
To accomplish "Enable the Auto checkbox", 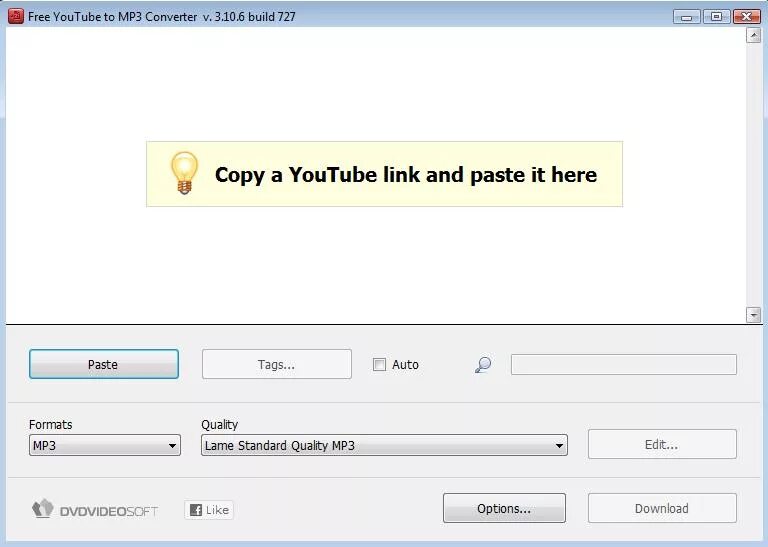I will click(x=379, y=364).
